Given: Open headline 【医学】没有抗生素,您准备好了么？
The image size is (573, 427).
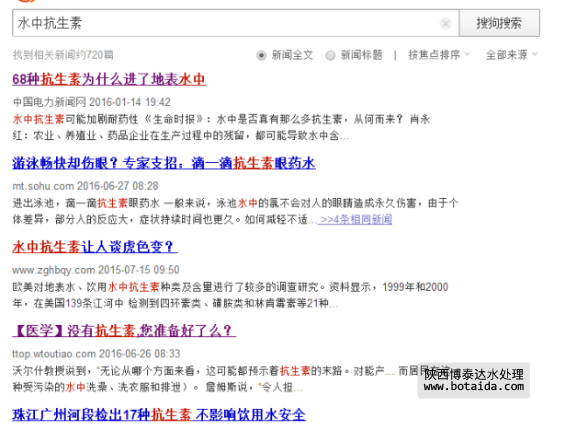Looking at the screenshot, I should click(124, 330).
